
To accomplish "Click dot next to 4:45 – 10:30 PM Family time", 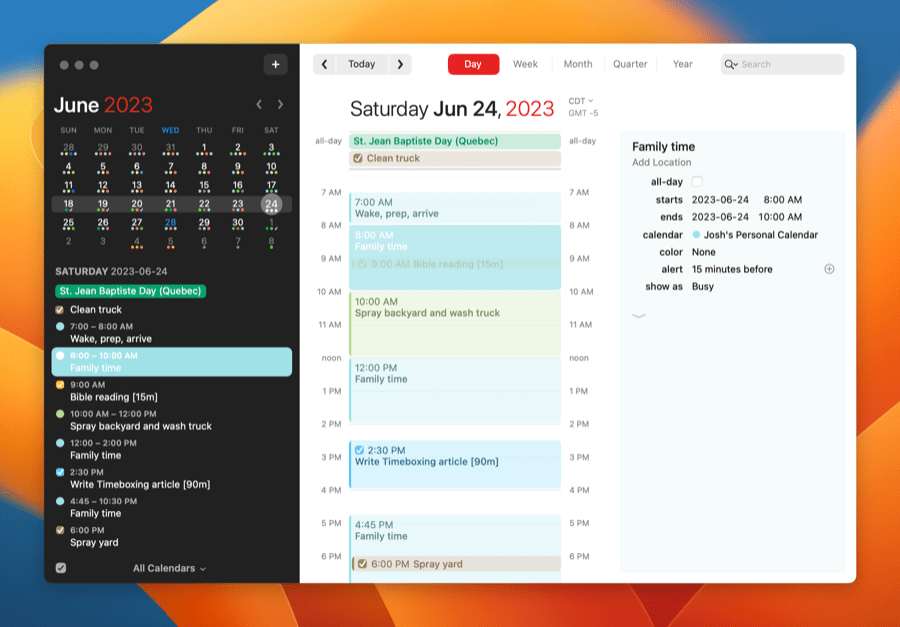I will pos(60,501).
